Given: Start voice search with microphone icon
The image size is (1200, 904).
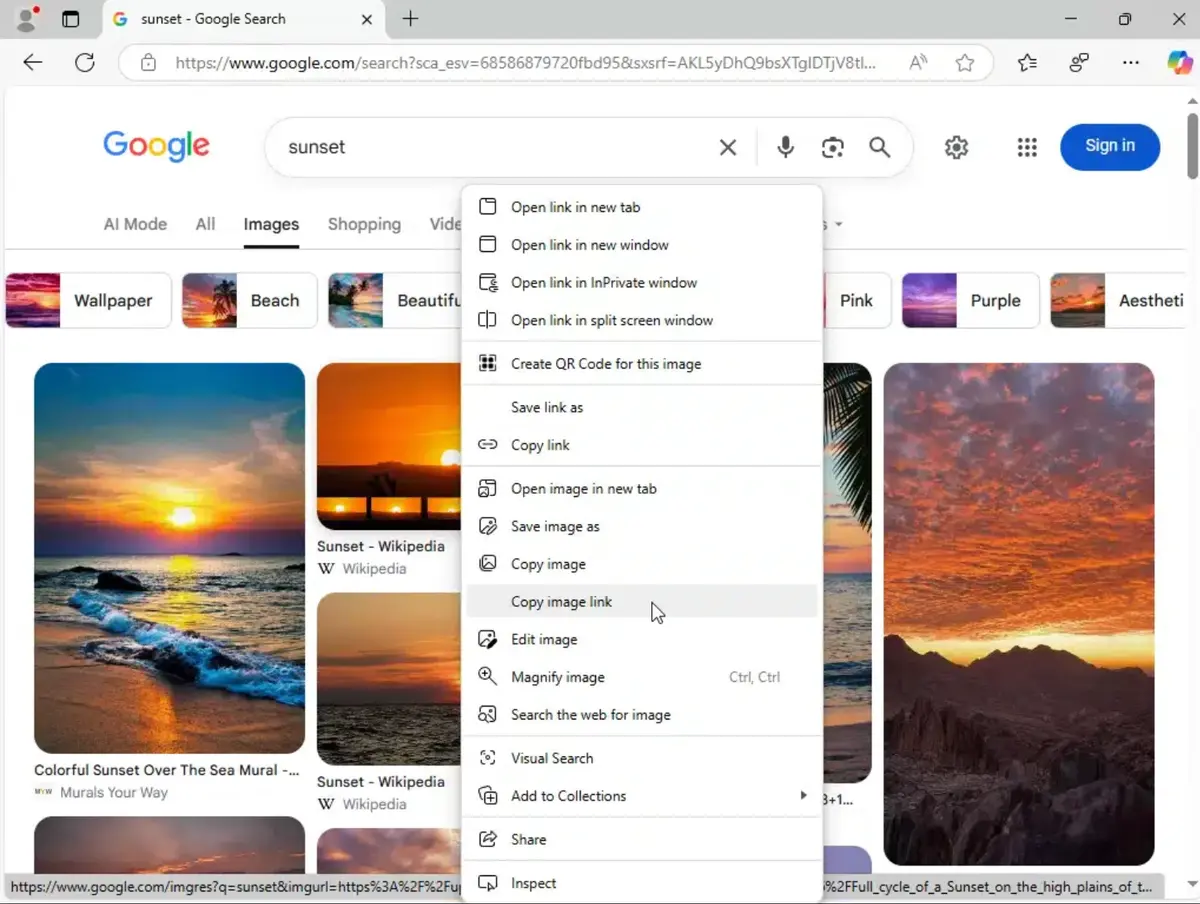Looking at the screenshot, I should click(786, 147).
